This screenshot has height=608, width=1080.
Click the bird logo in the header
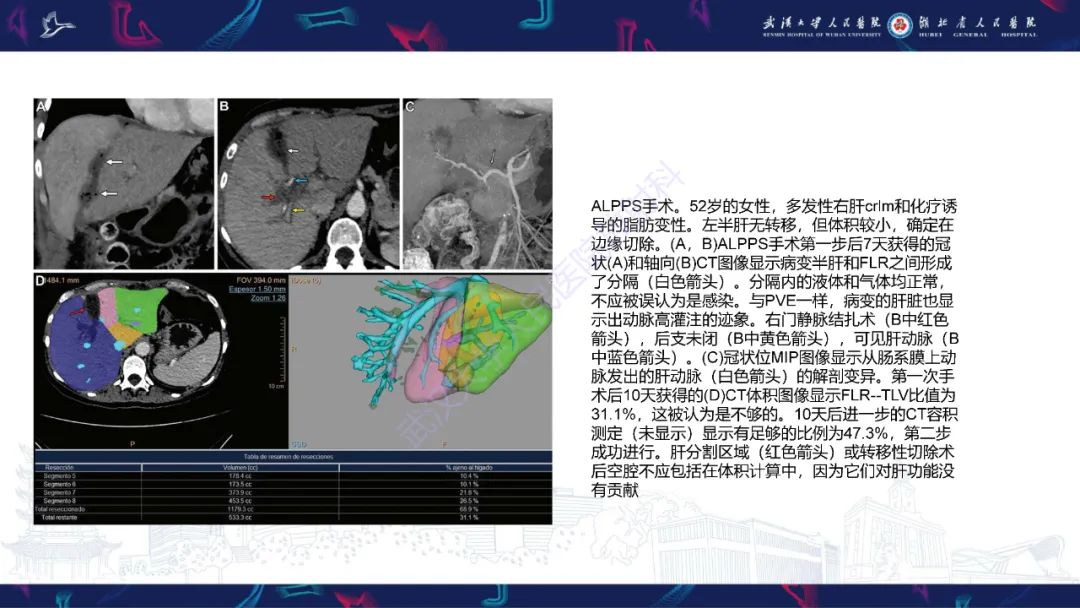(56, 25)
